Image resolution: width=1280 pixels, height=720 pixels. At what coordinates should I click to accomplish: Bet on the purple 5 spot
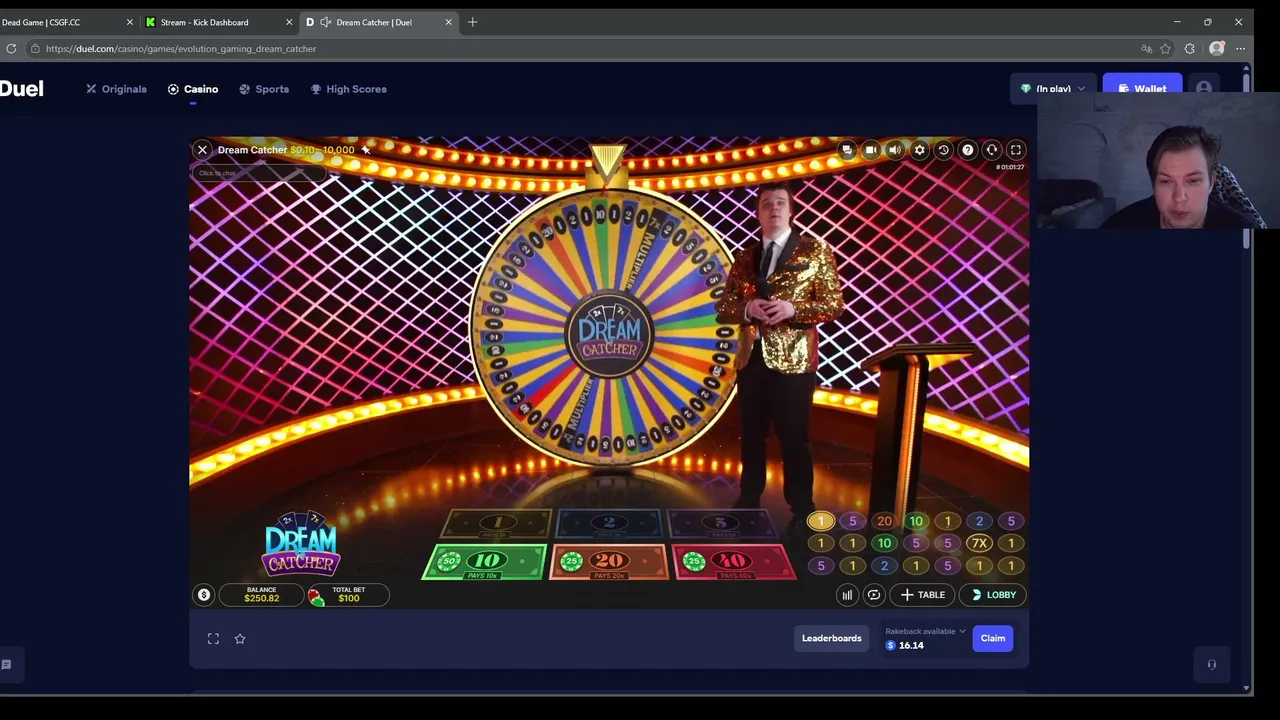tap(720, 523)
